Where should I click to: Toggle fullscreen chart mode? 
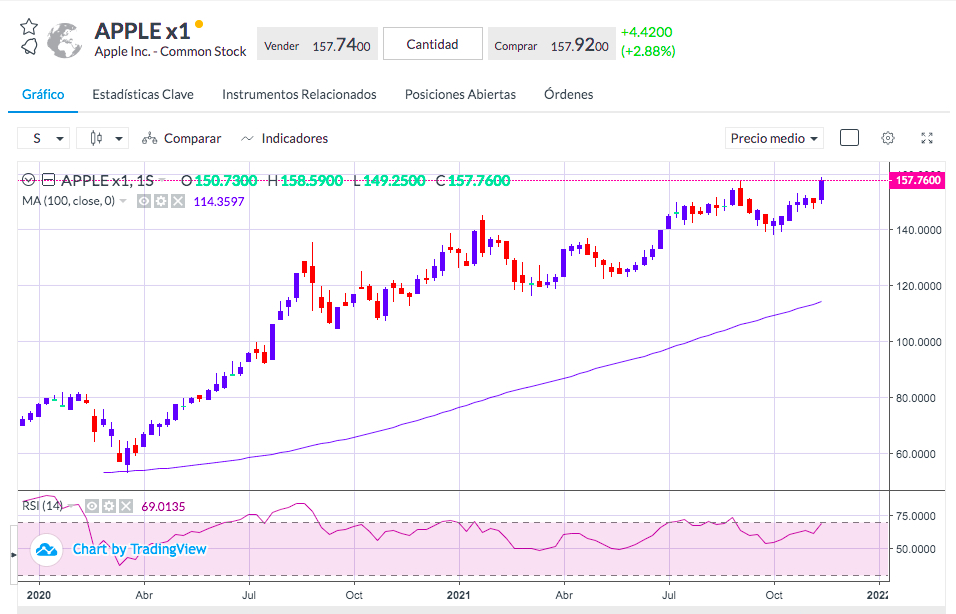click(x=927, y=138)
